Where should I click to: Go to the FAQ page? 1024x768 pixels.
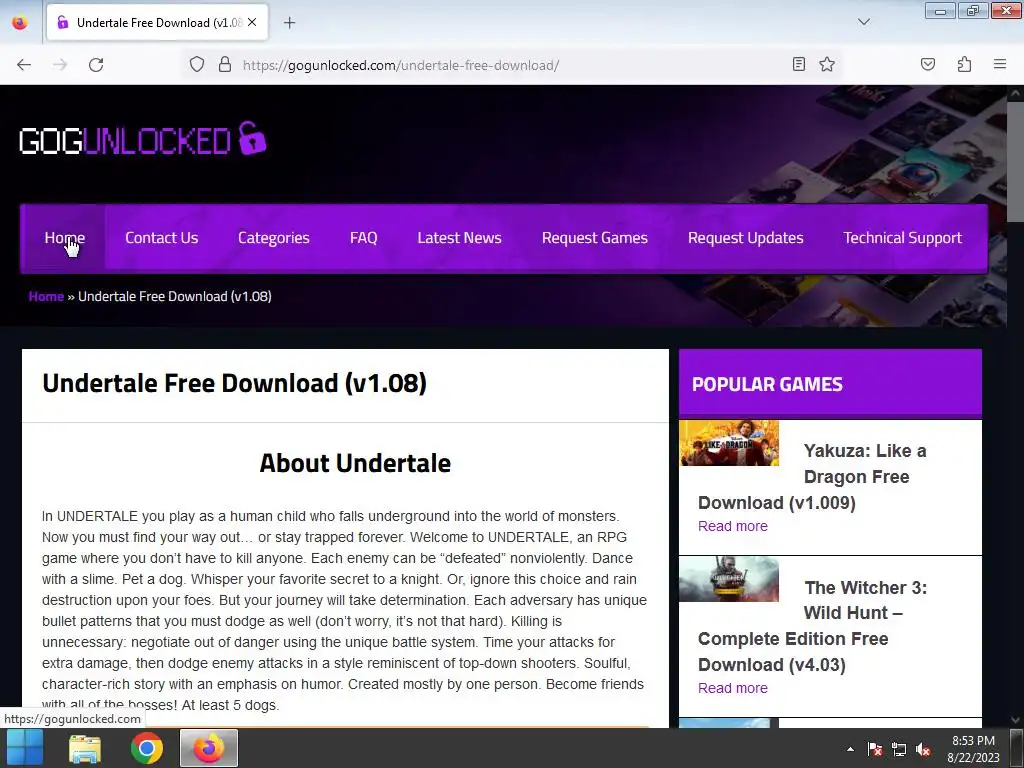coord(364,238)
